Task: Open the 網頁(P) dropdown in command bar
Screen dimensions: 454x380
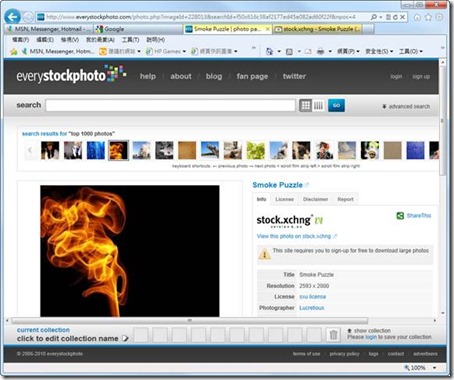Action: pos(348,51)
